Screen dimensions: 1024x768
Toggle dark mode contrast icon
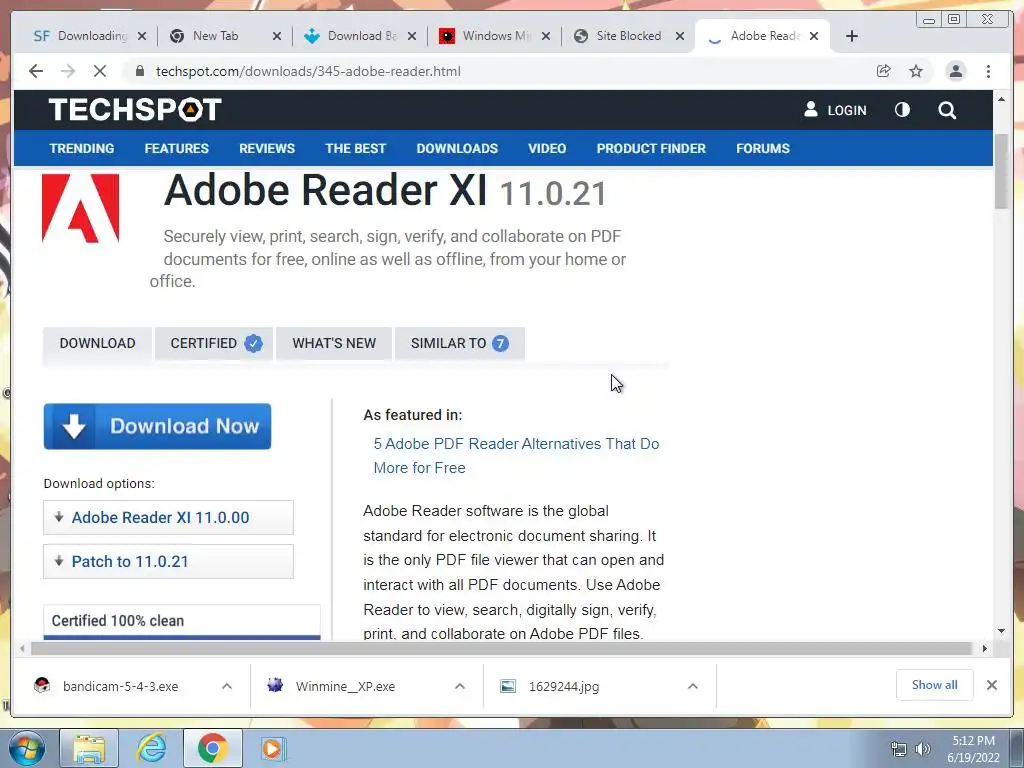point(902,110)
